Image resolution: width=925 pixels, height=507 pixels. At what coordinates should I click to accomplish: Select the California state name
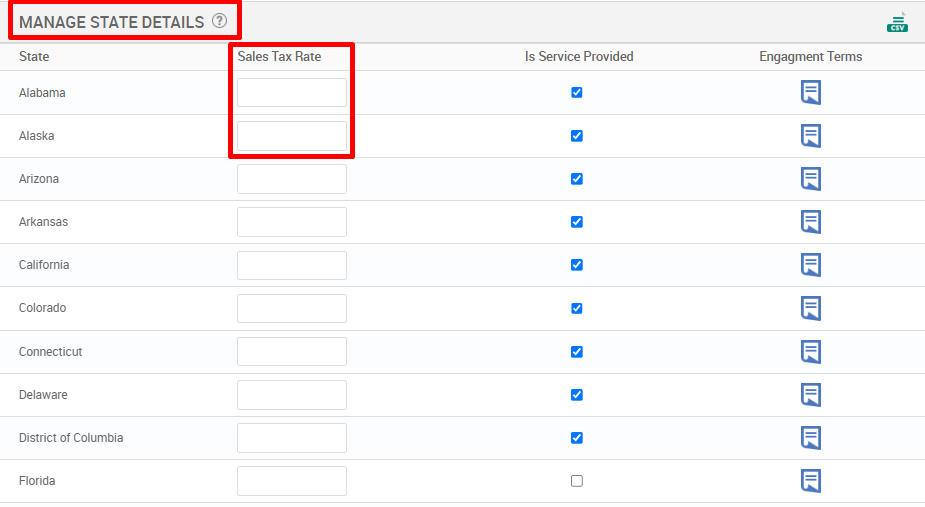(44, 265)
